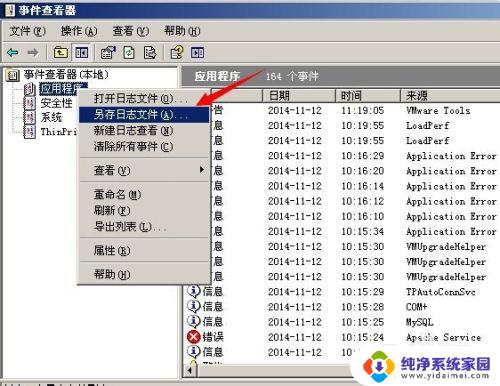This screenshot has height=386, width=500.
Task: Click the Forward arrow toolbar icon
Action: pyautogui.click(x=33, y=52)
